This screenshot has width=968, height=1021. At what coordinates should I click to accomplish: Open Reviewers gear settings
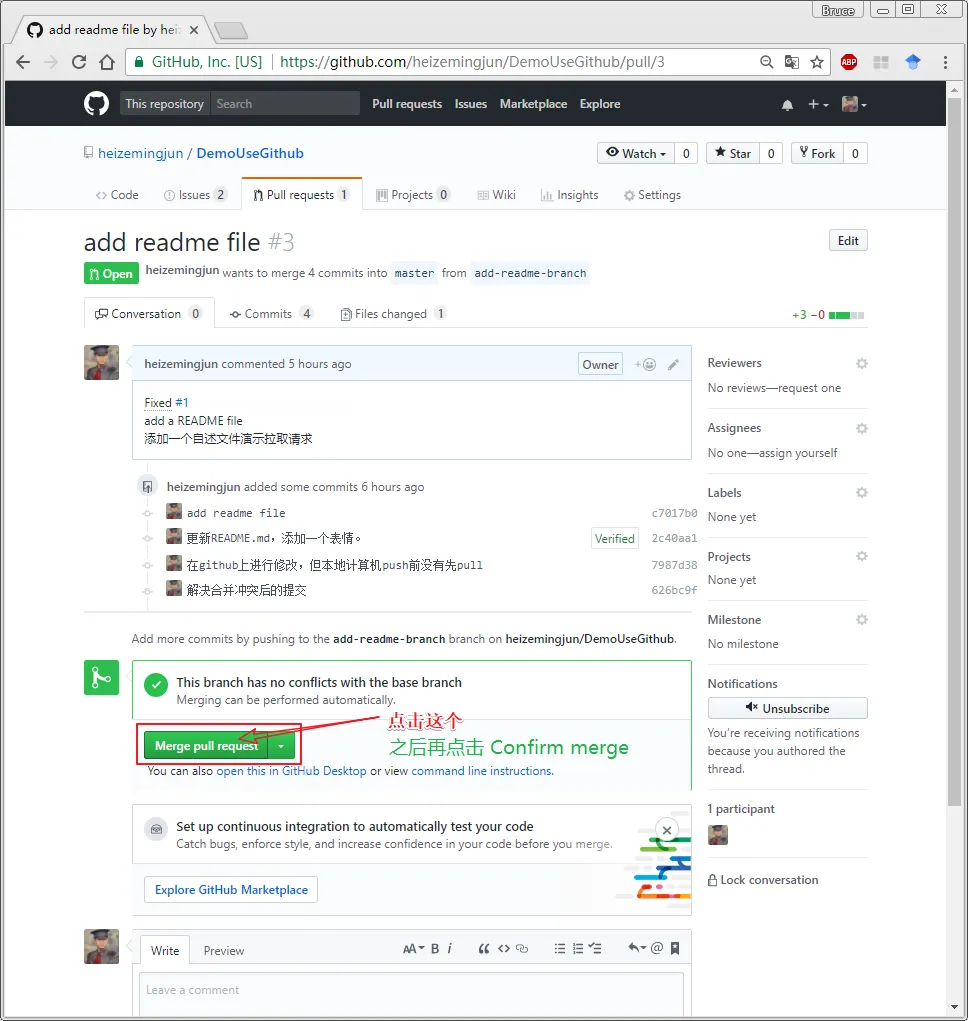point(862,363)
